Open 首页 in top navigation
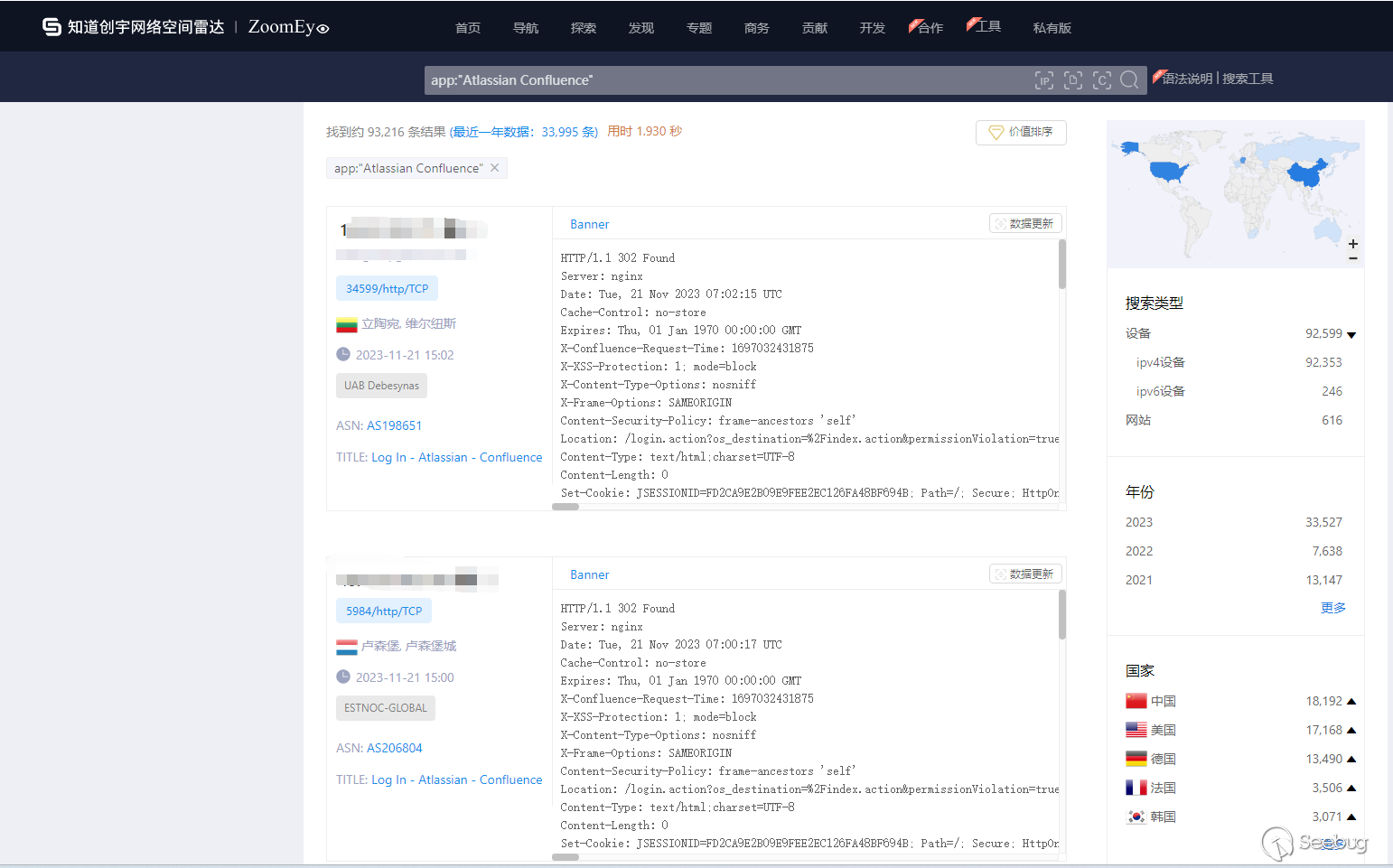 [x=468, y=28]
